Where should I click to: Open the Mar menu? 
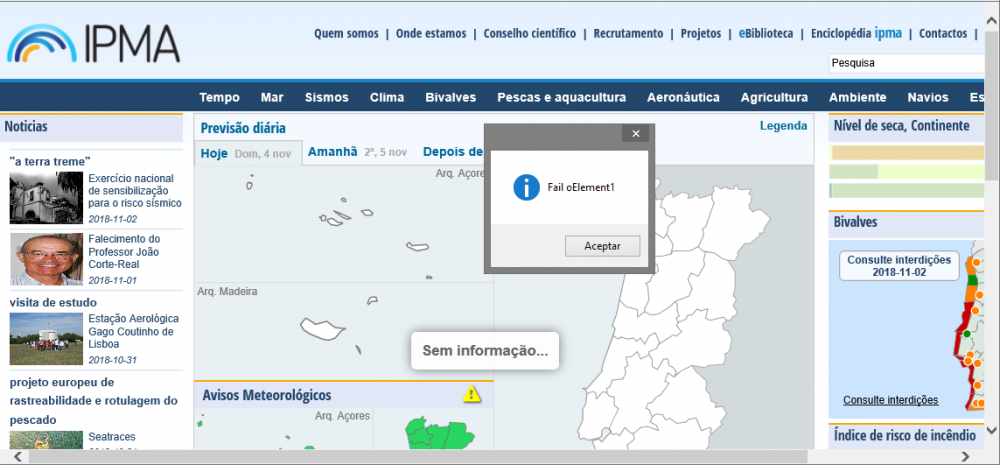pyautogui.click(x=272, y=98)
